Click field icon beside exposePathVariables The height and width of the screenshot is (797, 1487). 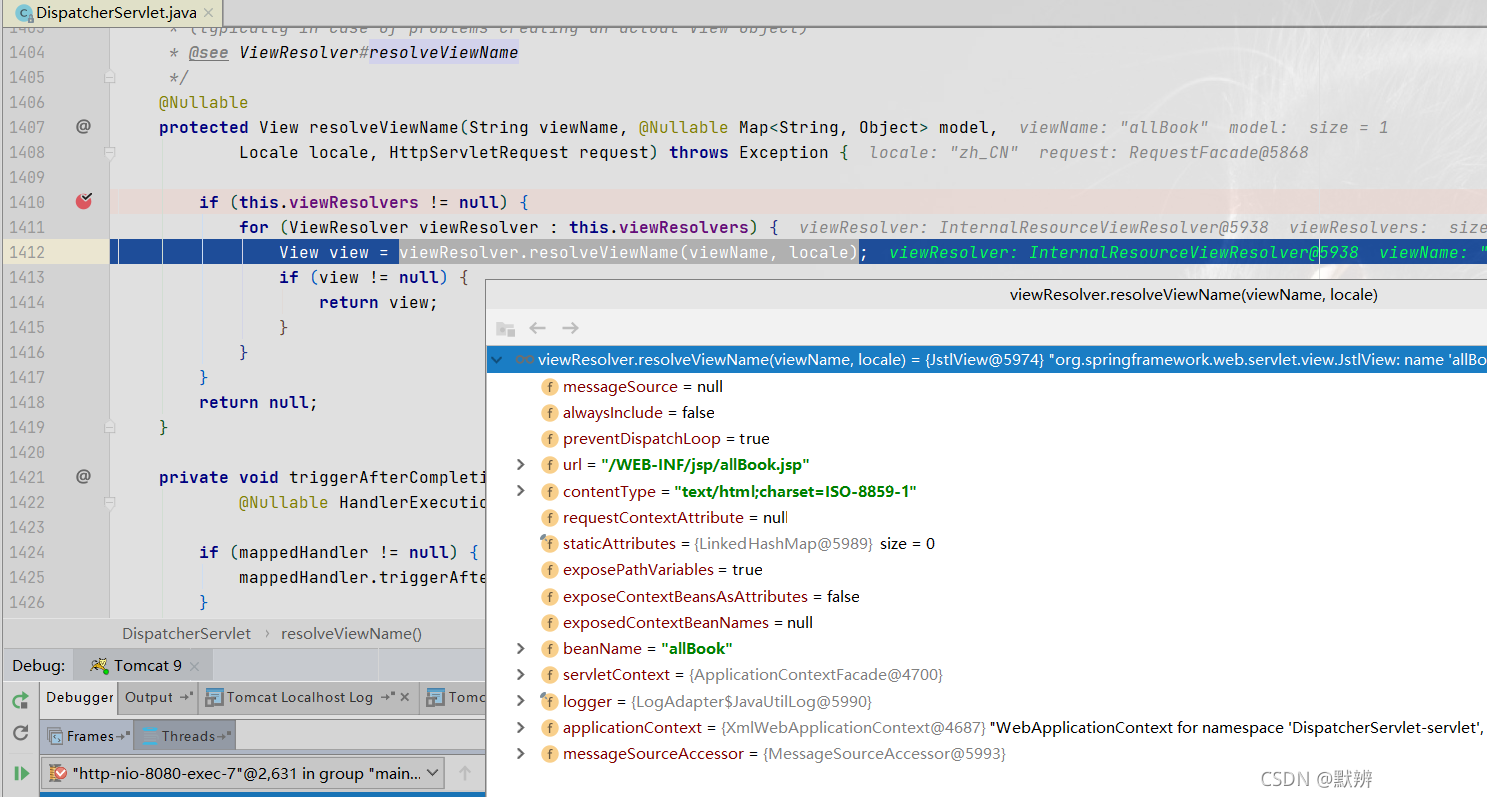tap(549, 570)
